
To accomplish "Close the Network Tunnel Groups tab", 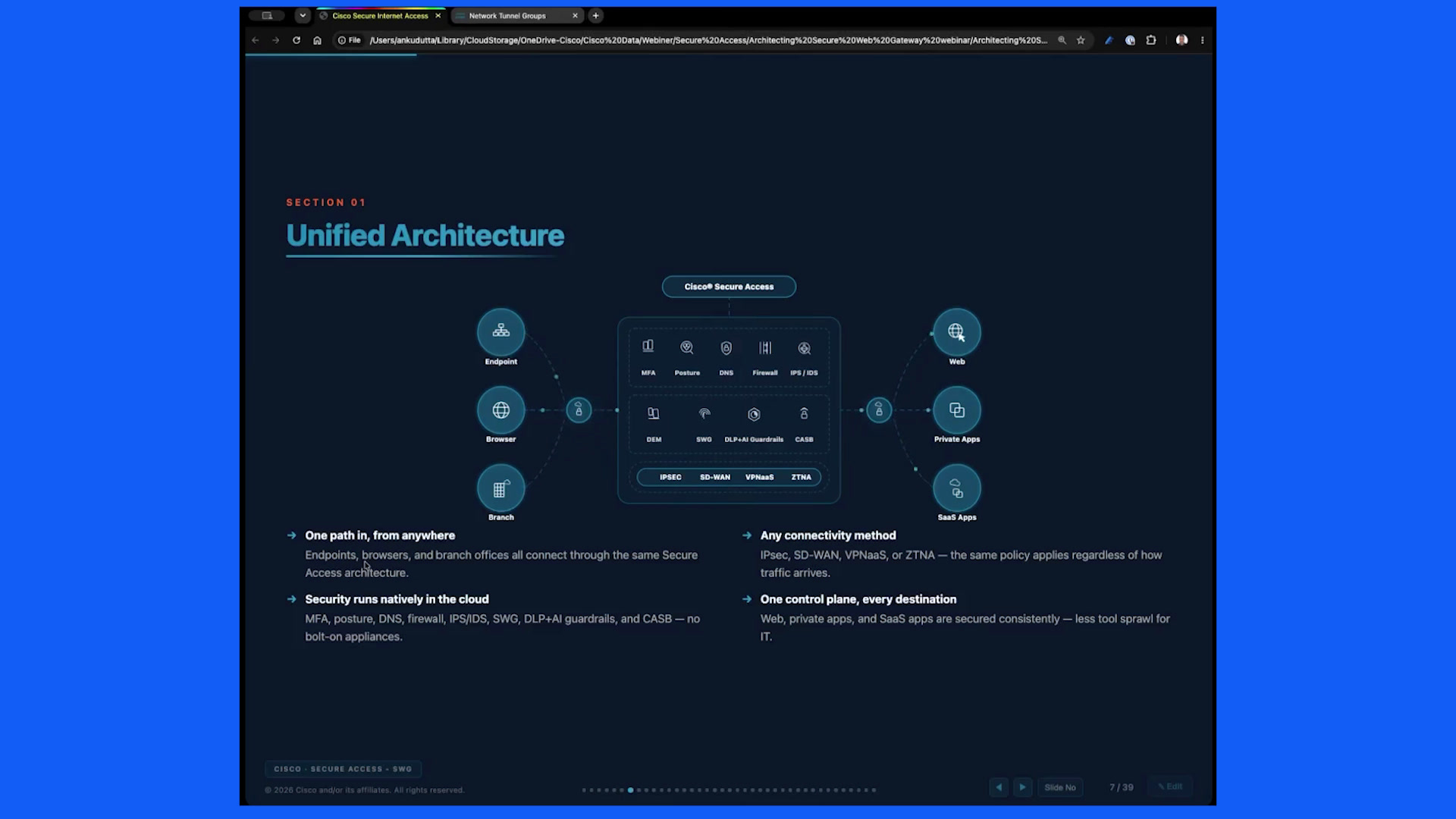I will click(x=575, y=15).
